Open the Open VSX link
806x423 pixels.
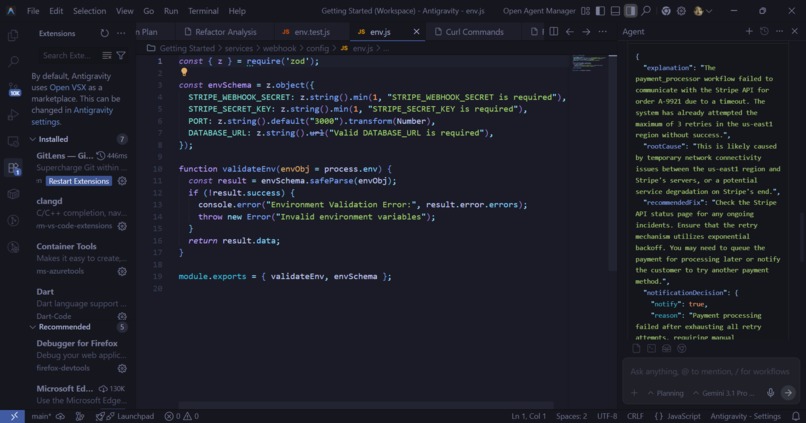[68, 87]
